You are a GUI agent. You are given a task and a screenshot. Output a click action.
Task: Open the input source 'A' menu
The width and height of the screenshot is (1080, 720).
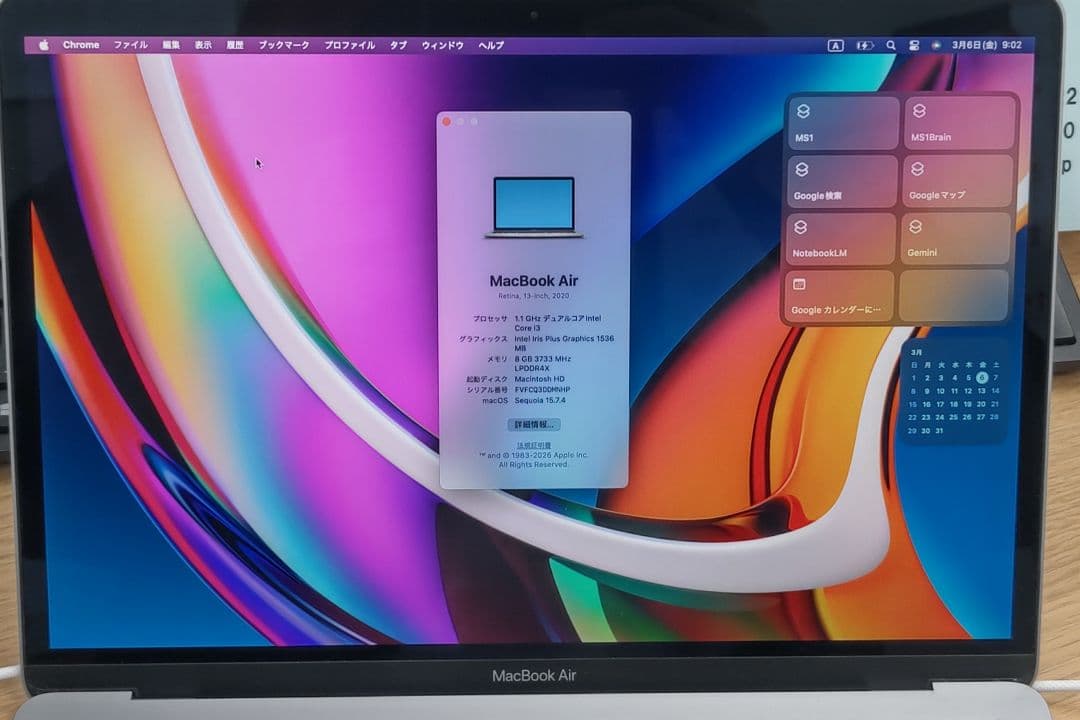click(835, 45)
